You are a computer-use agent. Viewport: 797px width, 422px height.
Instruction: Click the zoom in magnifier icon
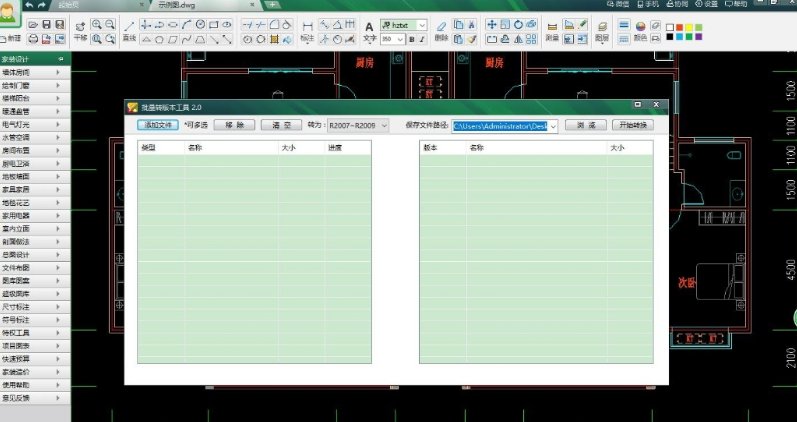[x=96, y=23]
